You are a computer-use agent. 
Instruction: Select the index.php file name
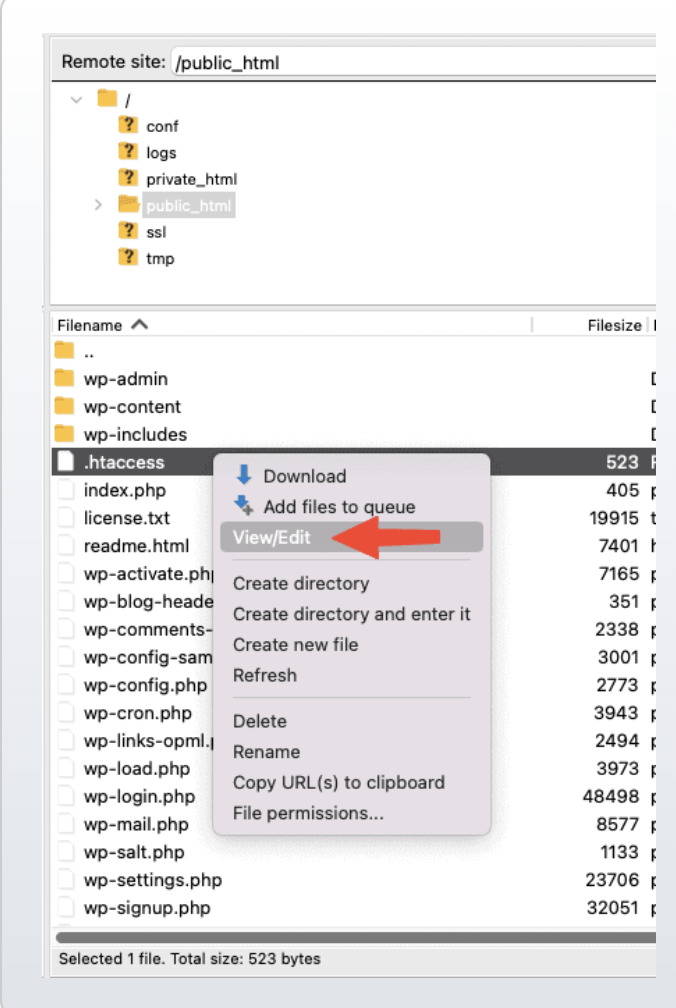pyautogui.click(x=125, y=490)
